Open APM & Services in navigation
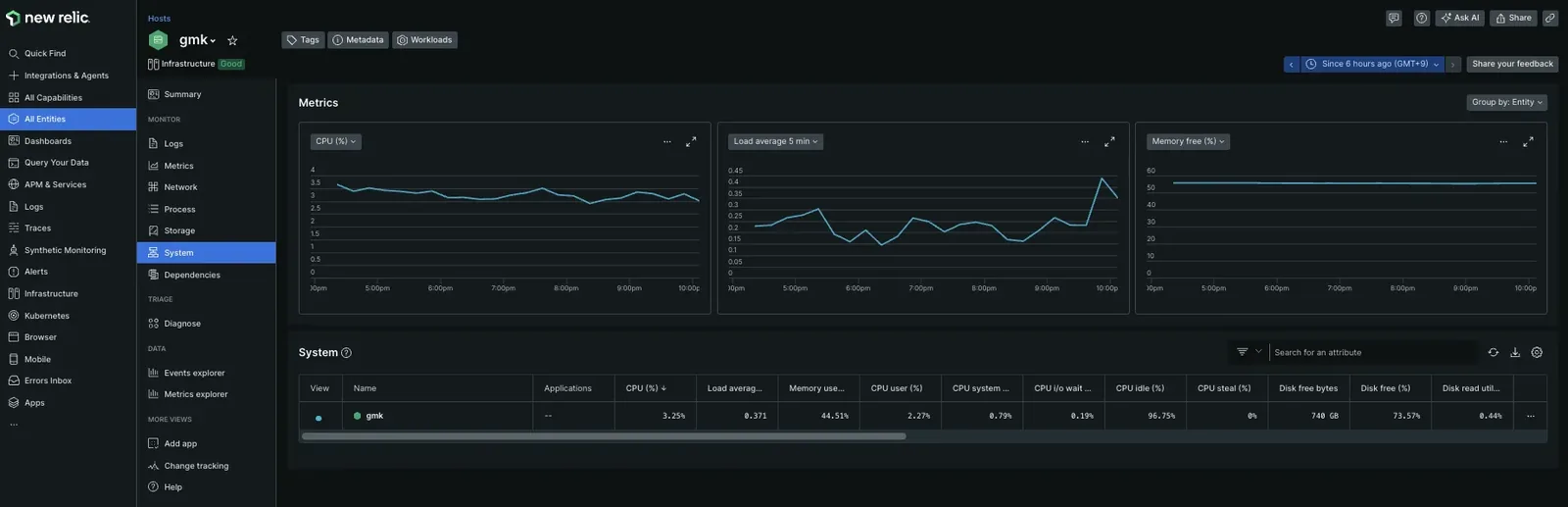Screen dimensions: 1568x507 click(x=55, y=184)
